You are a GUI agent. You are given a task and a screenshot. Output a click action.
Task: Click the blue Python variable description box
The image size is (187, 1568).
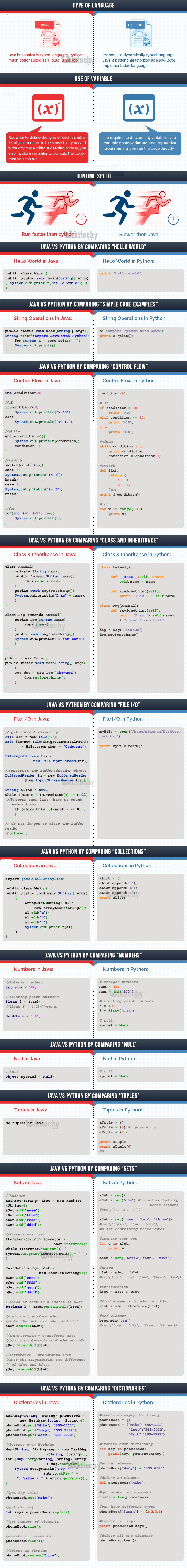point(139,142)
